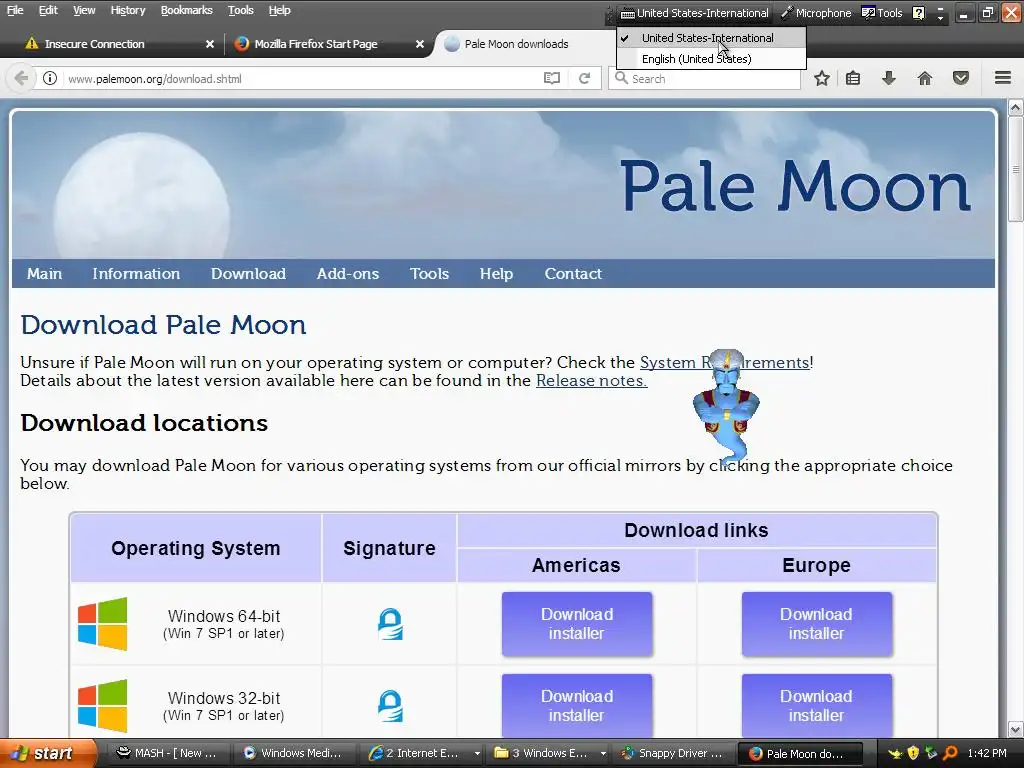The height and width of the screenshot is (768, 1024).
Task: Open the Add-ons navigation link
Action: 347,274
